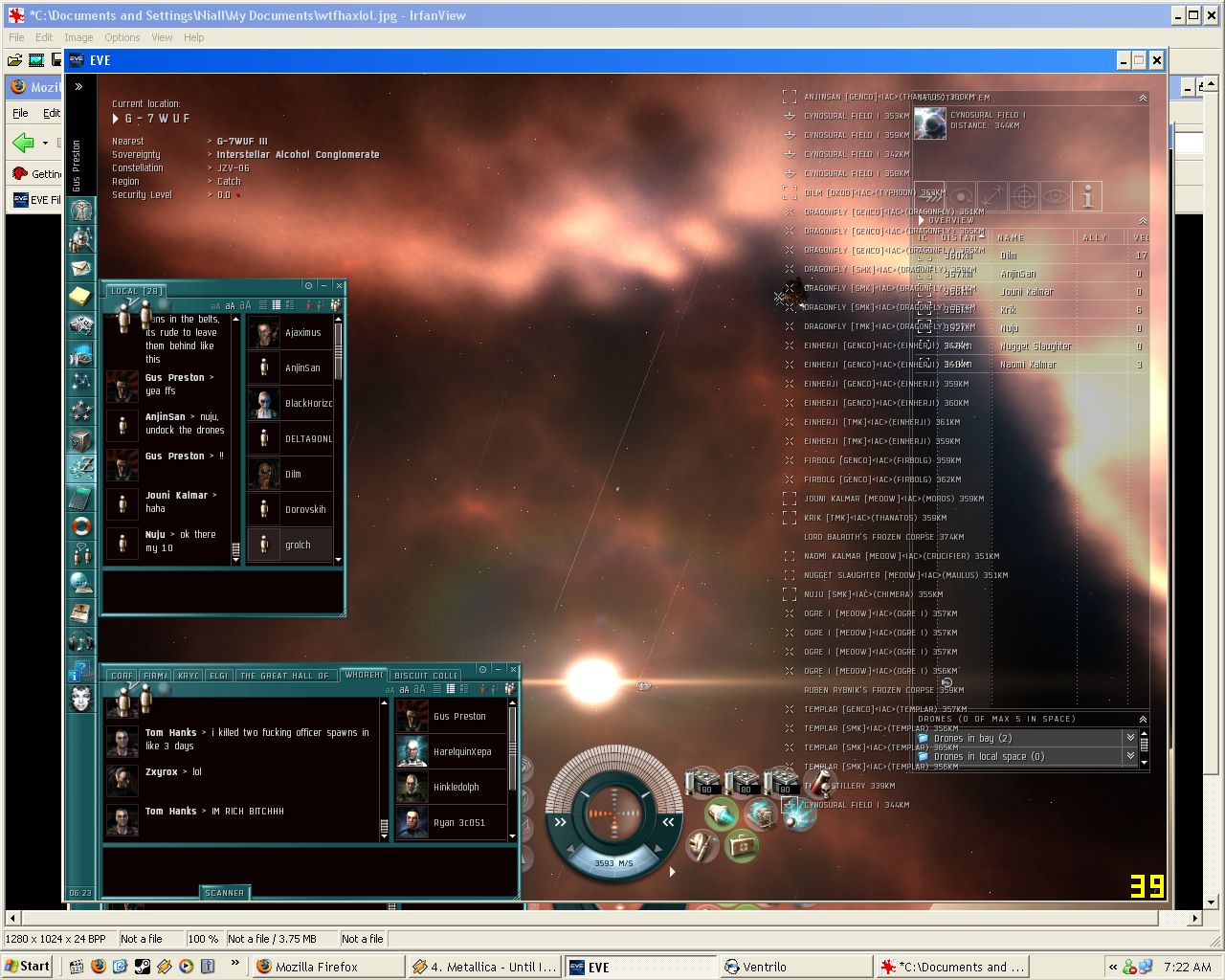Click the Keep at Range icon

pos(992,196)
